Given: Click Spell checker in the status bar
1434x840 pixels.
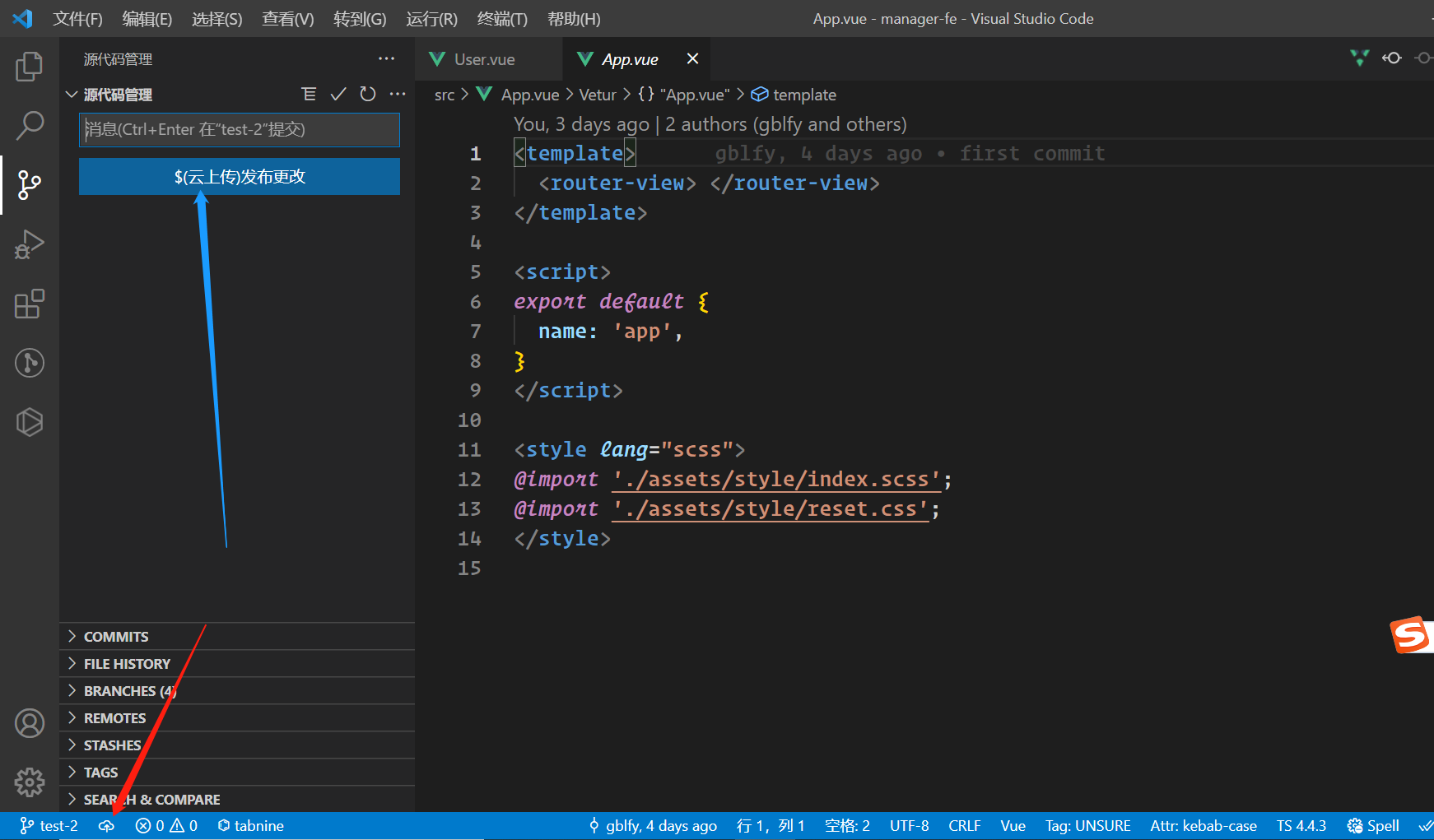Looking at the screenshot, I should click(x=1373, y=825).
